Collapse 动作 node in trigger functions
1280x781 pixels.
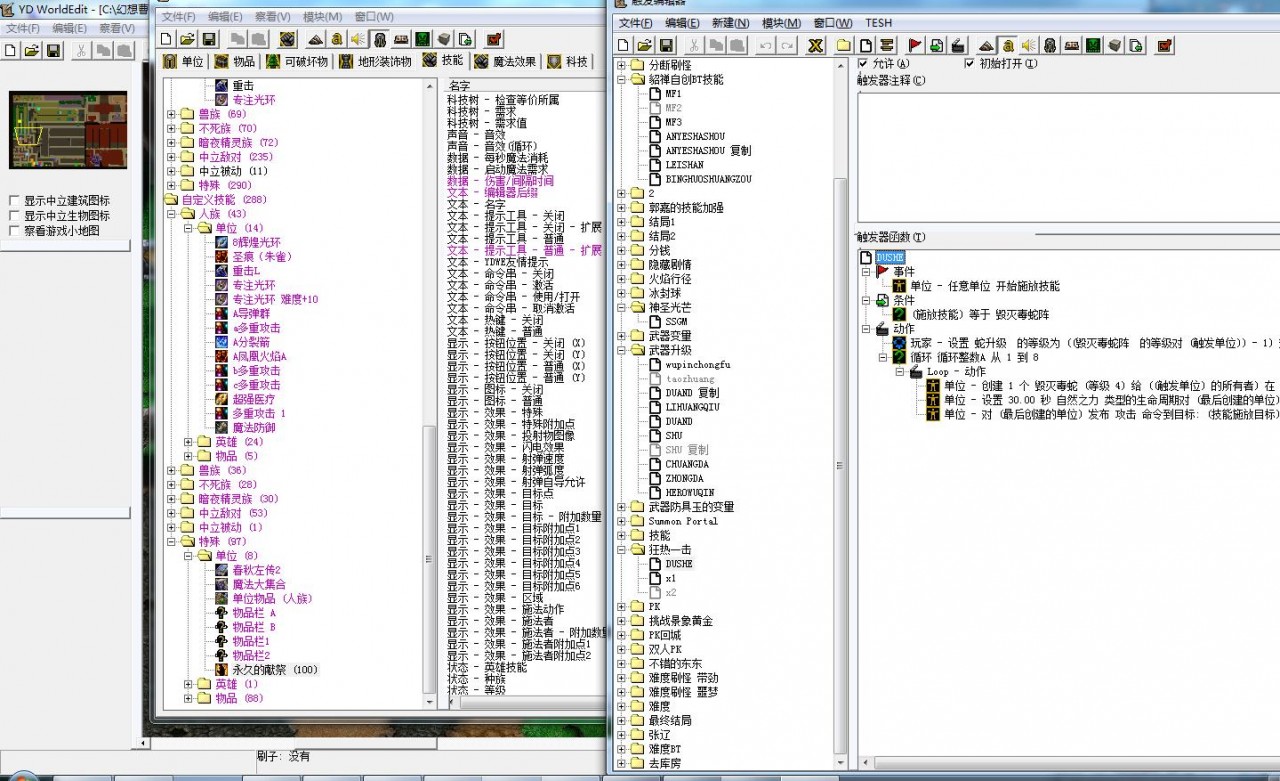point(866,328)
